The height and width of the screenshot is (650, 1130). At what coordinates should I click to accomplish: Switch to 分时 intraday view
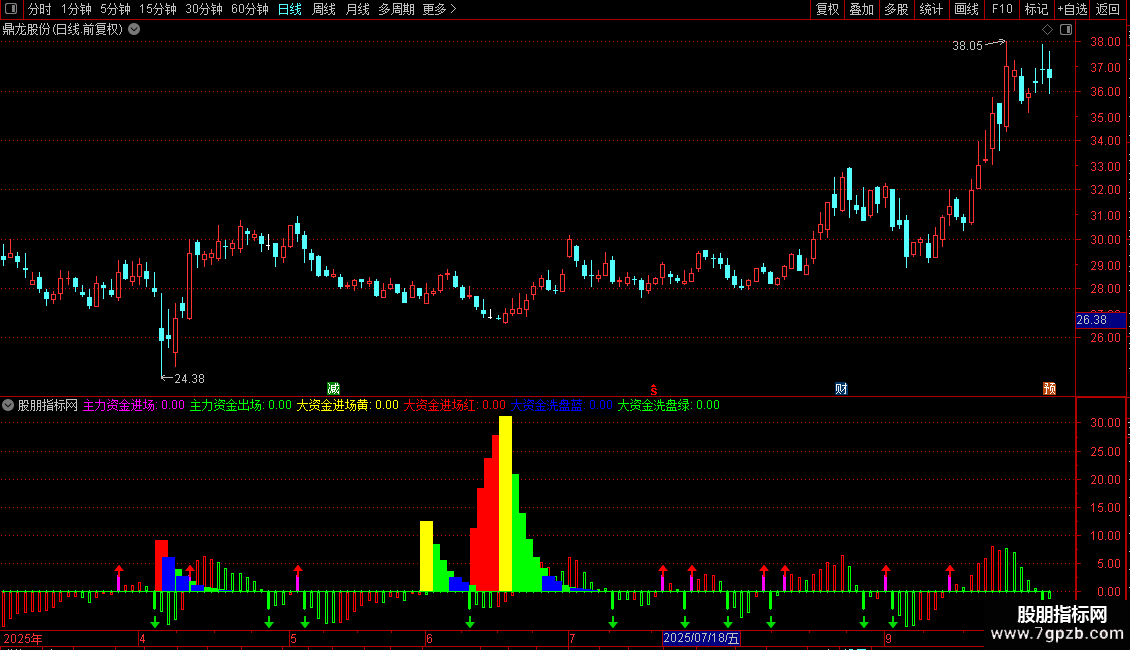click(x=40, y=9)
